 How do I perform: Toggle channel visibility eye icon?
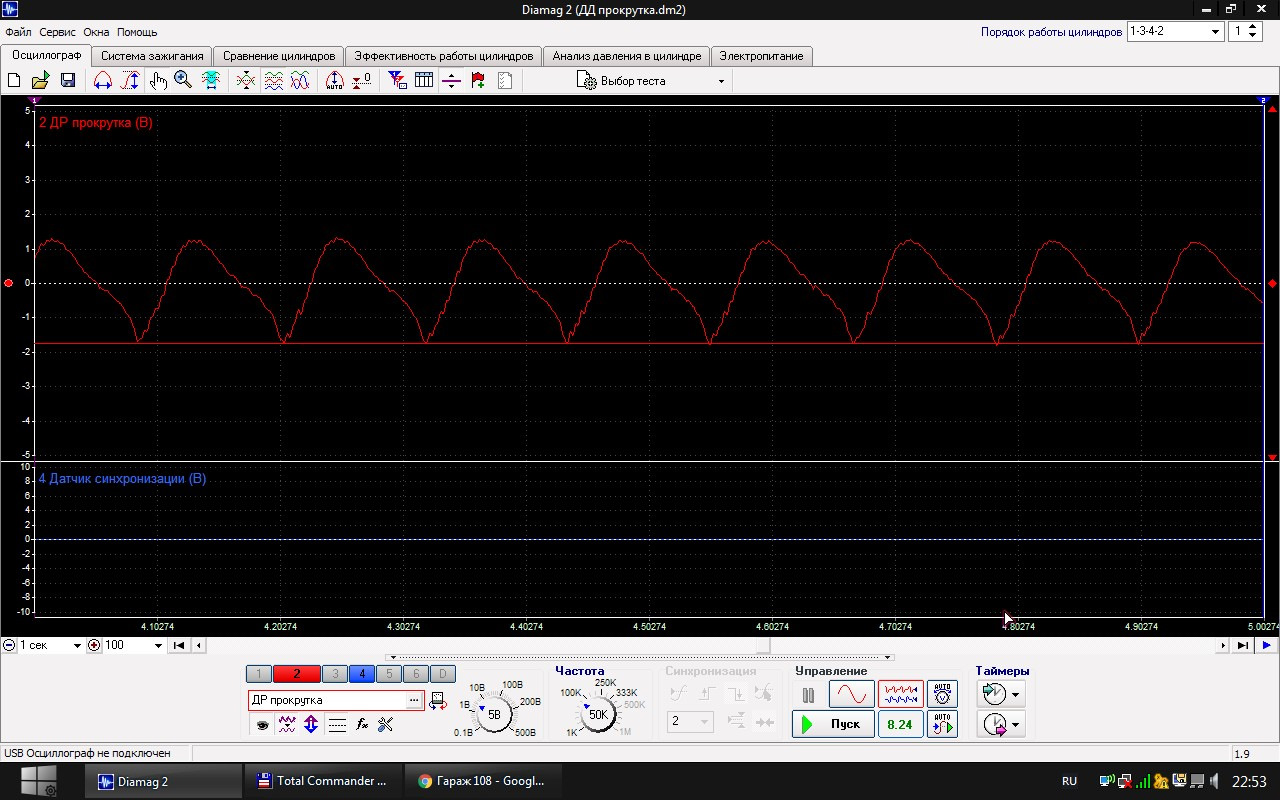pos(262,724)
